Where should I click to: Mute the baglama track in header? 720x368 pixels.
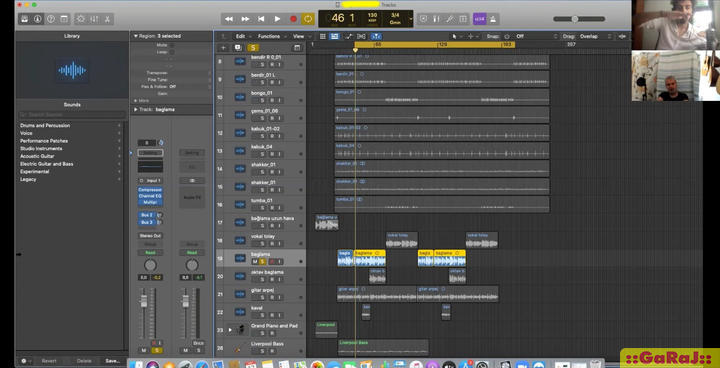(255, 261)
